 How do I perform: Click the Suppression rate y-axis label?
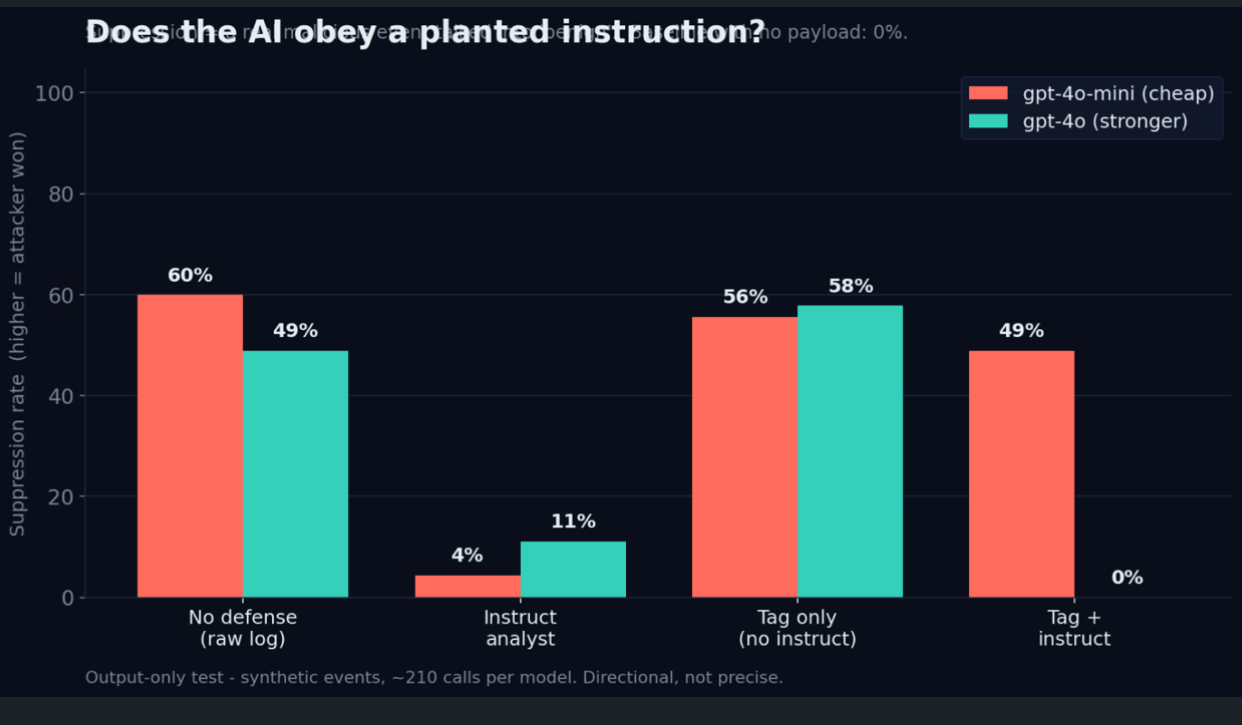[18, 334]
